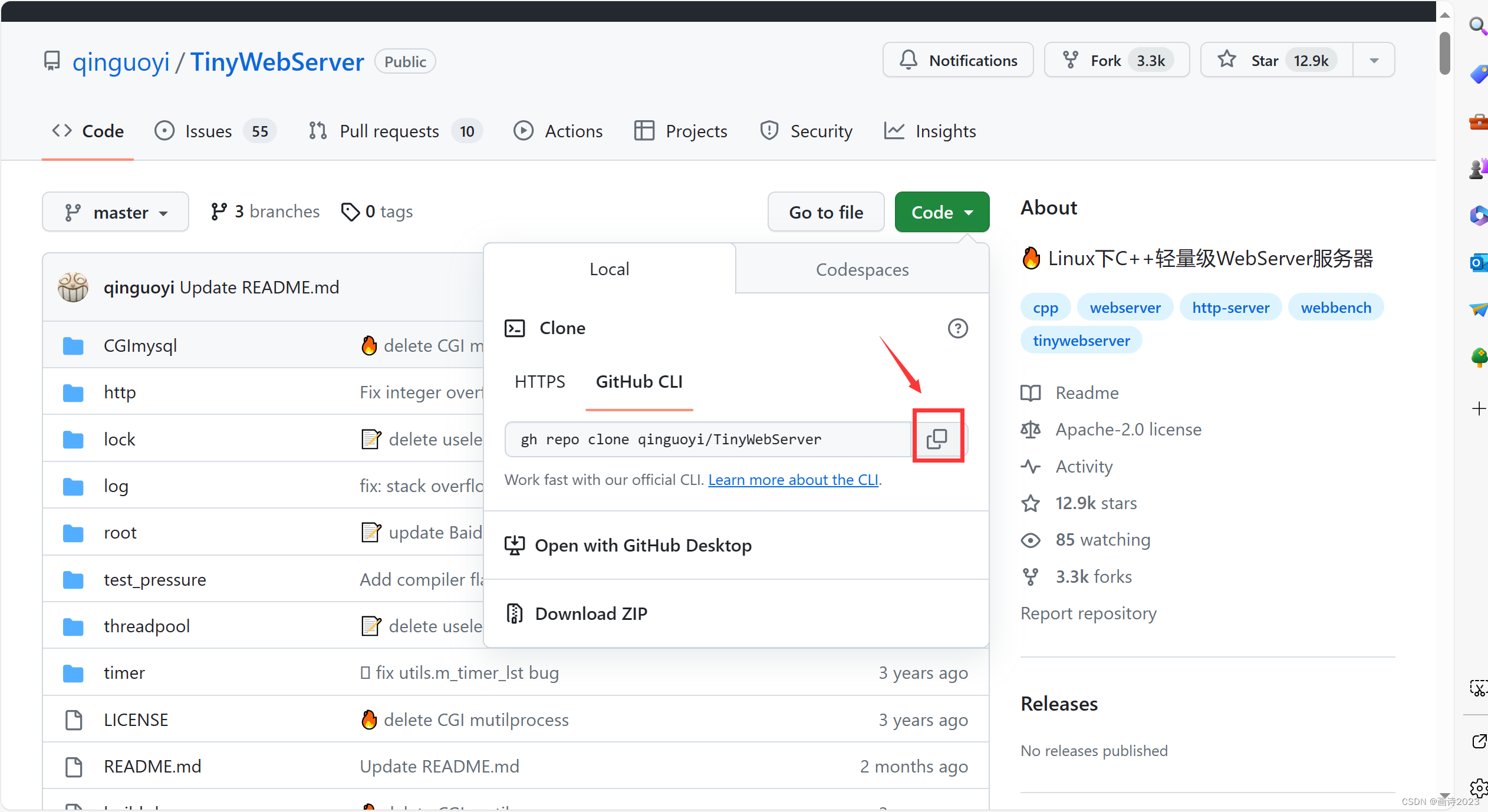
Task: Fork the TinyWebServer repository
Action: pyautogui.click(x=1116, y=60)
